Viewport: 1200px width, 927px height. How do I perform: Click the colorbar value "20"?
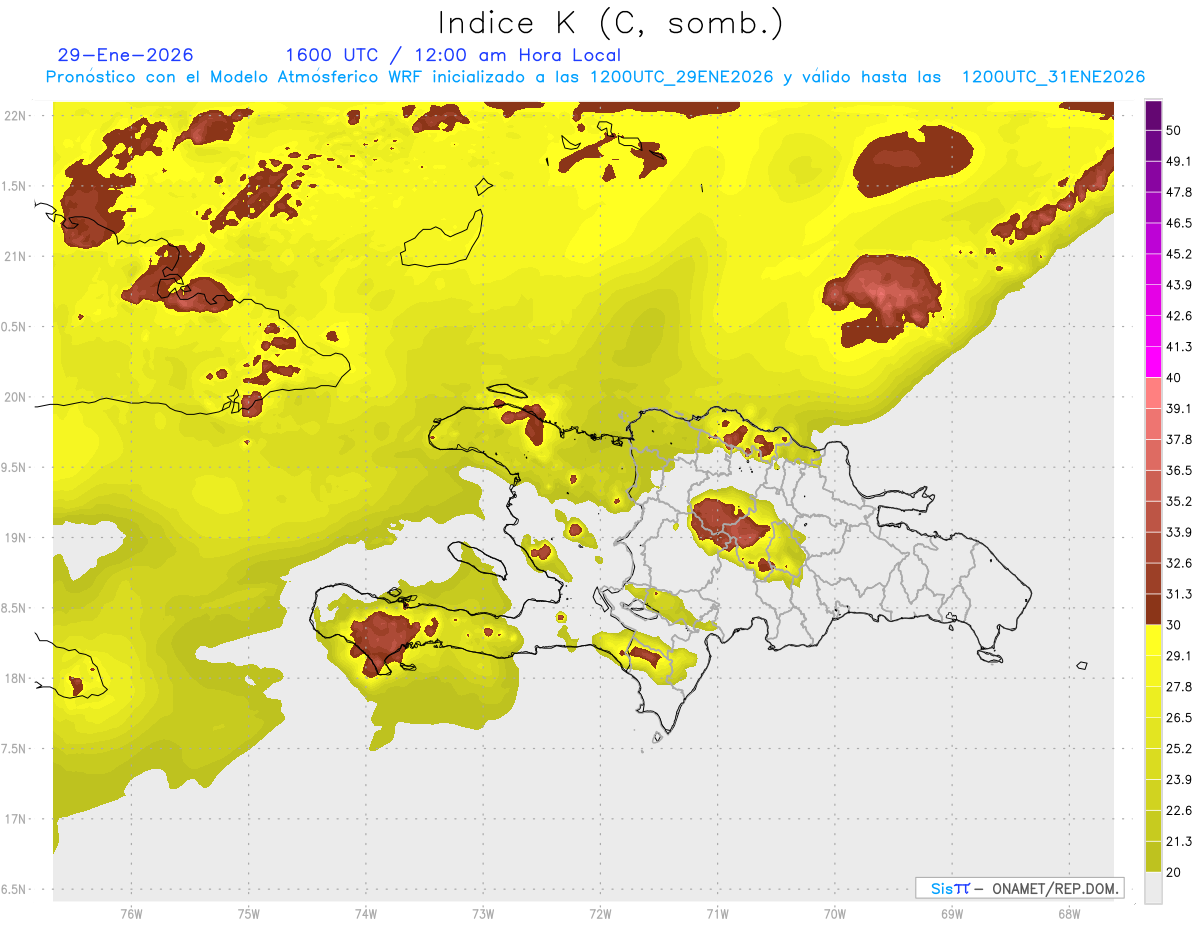[x=1175, y=872]
